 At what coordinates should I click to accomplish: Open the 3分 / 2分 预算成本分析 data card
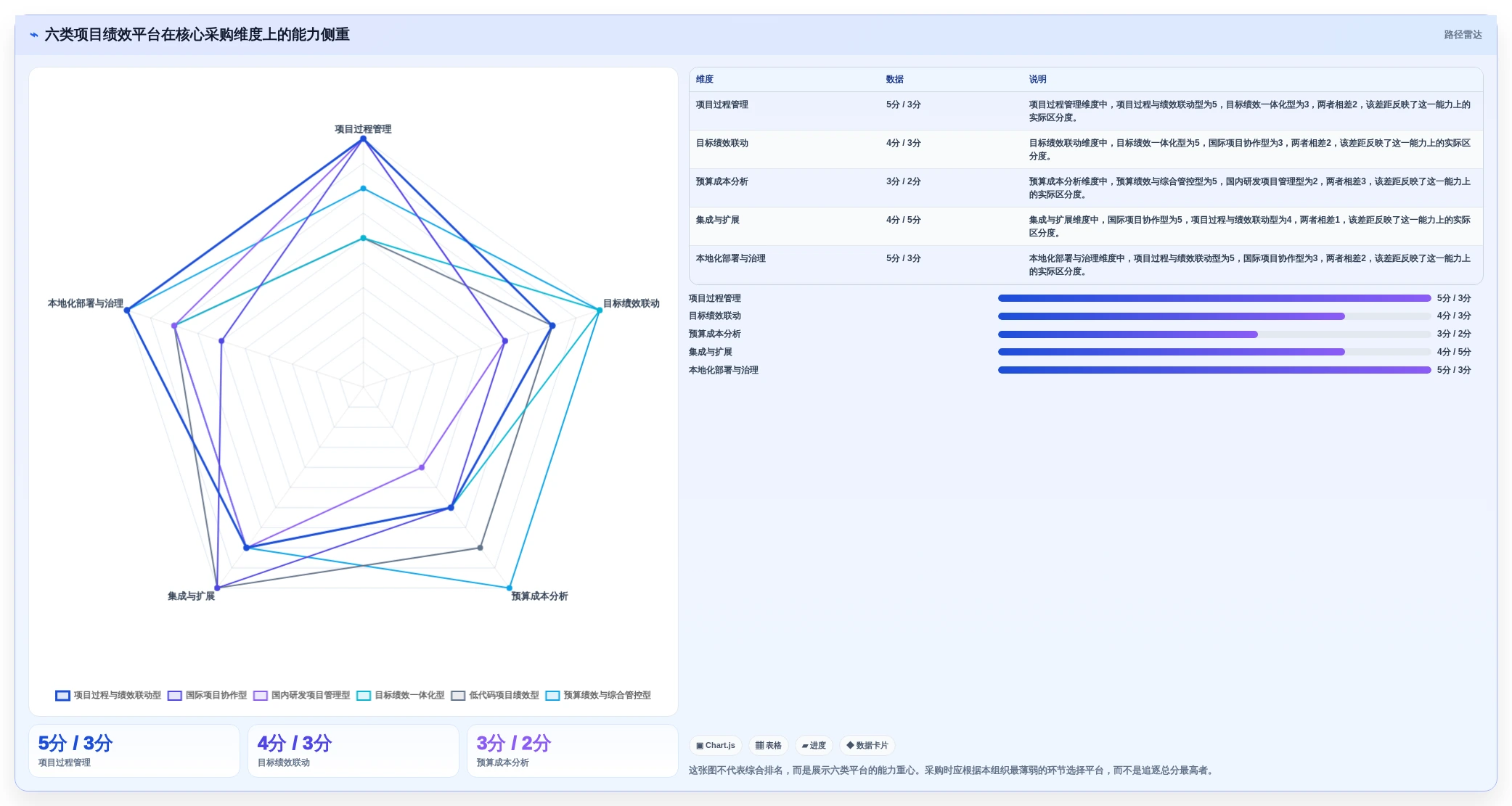pos(573,751)
